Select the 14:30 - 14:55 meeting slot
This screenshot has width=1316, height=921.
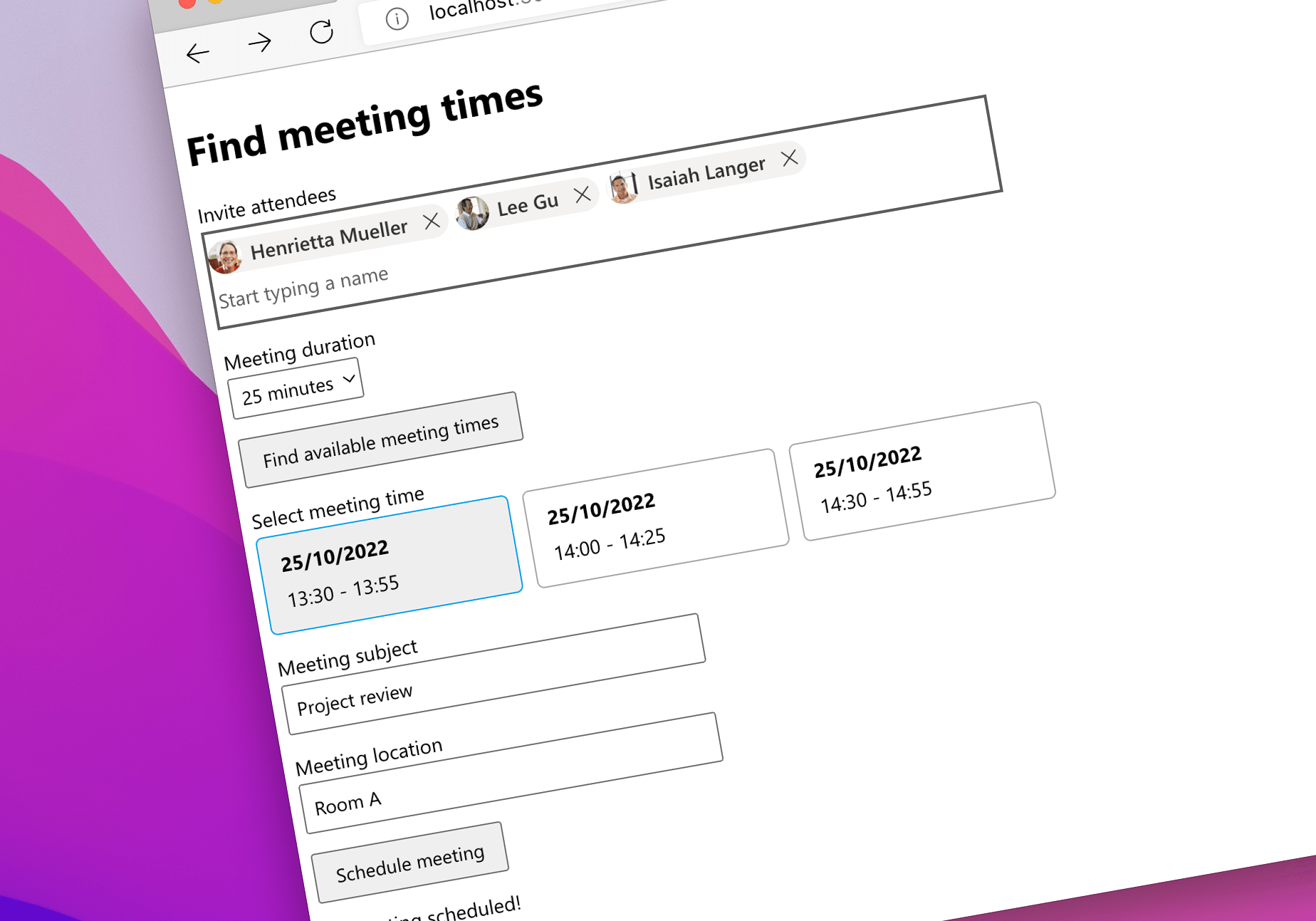[x=923, y=472]
